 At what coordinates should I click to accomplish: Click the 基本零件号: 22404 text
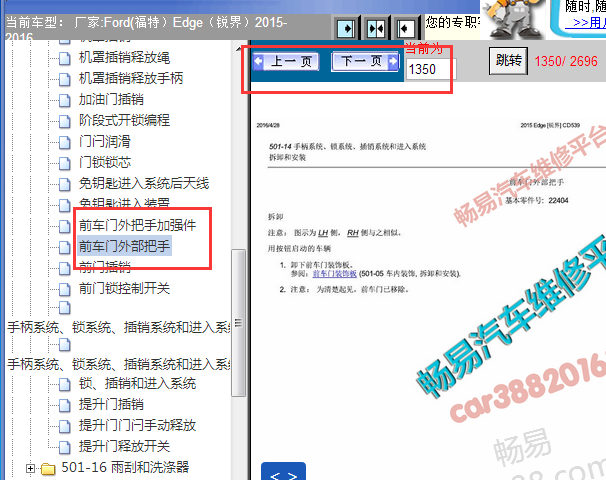(537, 200)
